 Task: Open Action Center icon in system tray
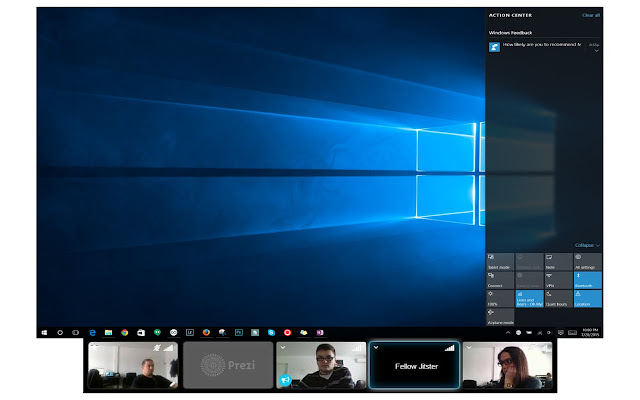click(x=561, y=333)
